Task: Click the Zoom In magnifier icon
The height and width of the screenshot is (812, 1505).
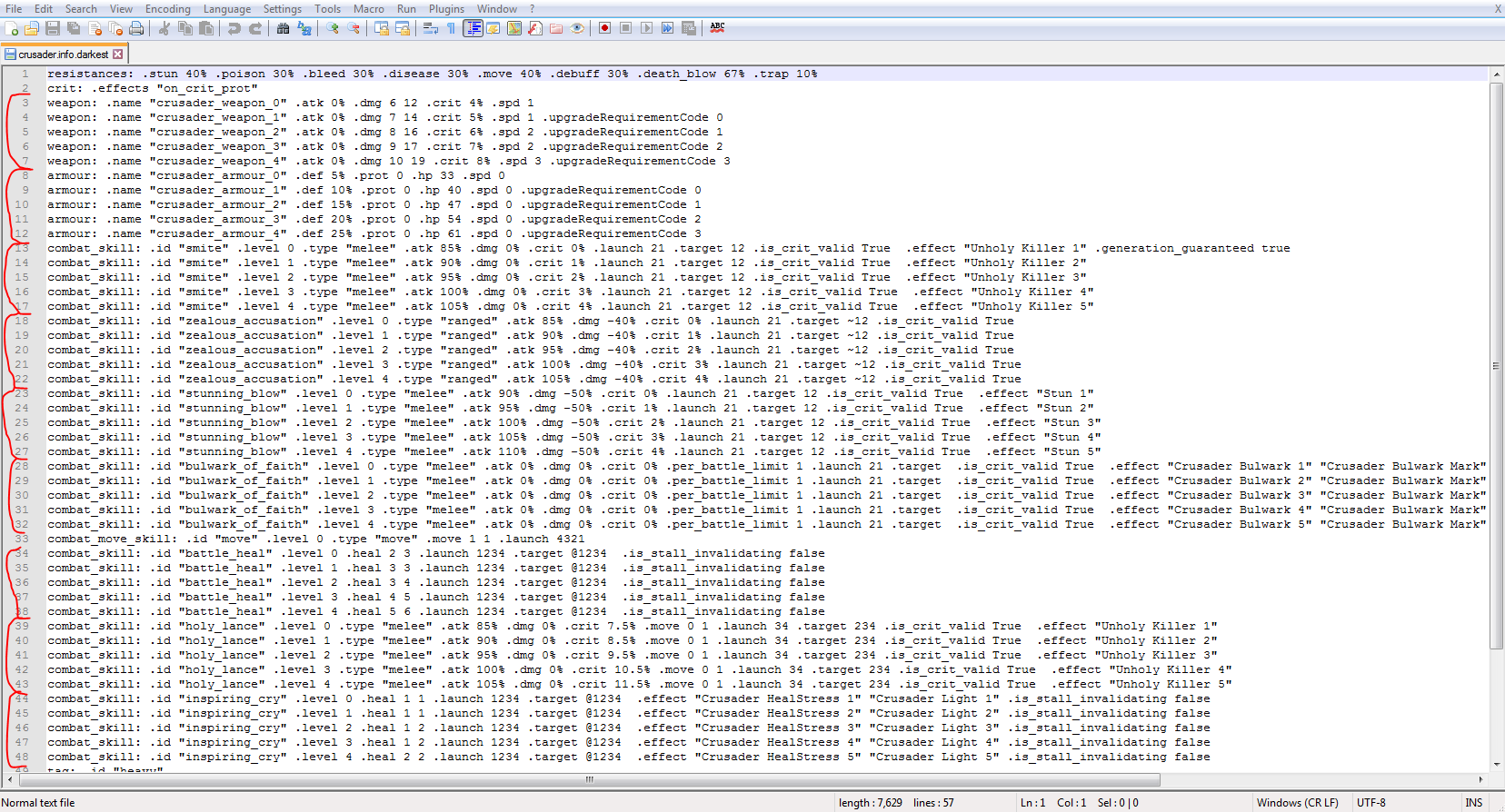Action: (x=333, y=28)
